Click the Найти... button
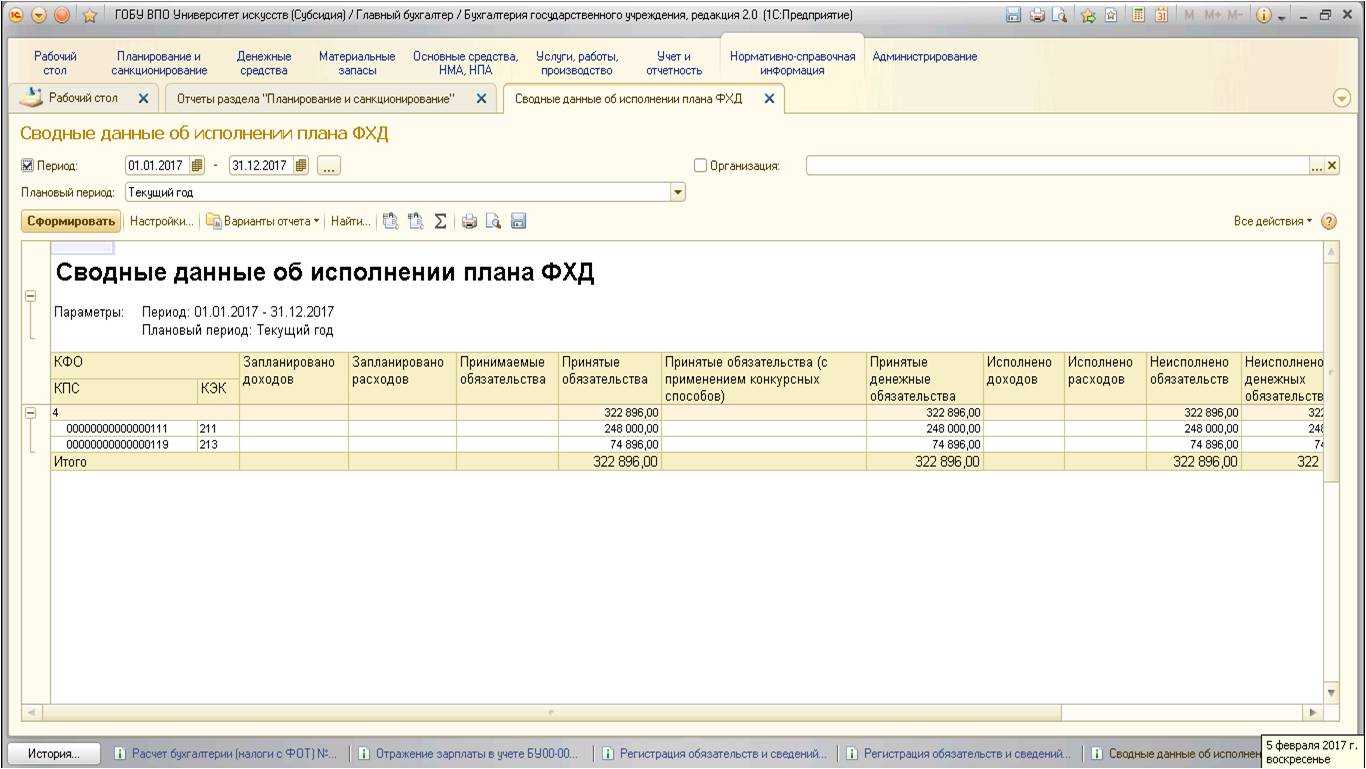 click(350, 221)
